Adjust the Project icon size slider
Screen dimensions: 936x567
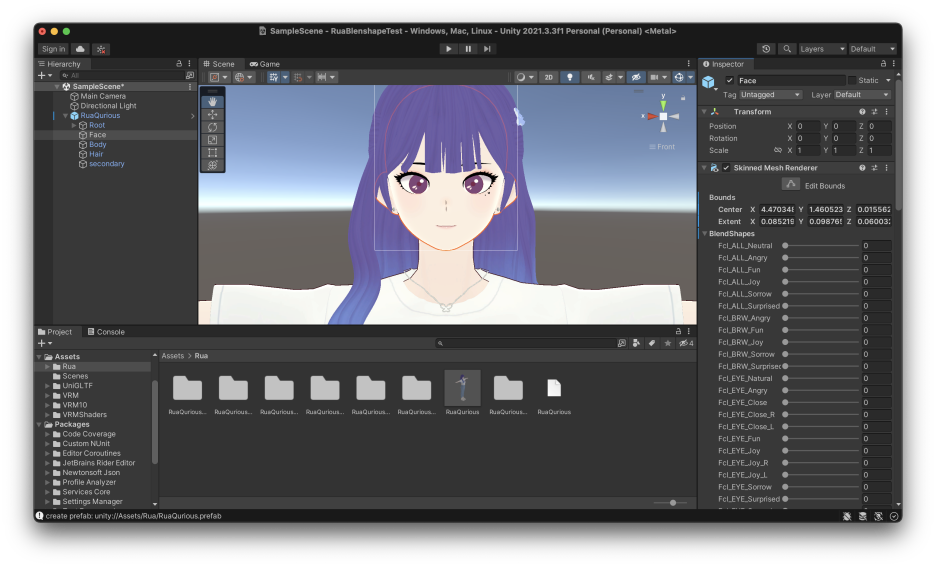click(669, 503)
